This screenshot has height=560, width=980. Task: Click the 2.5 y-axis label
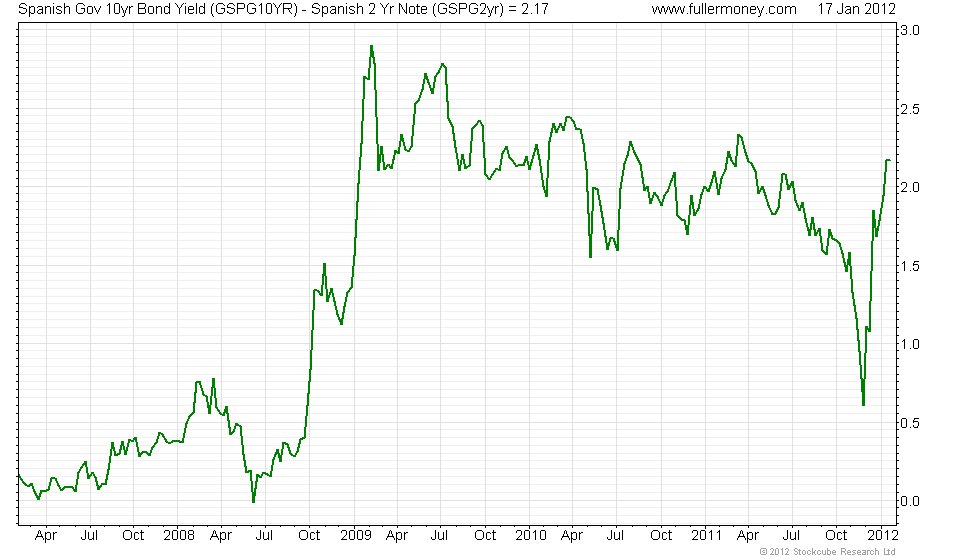pyautogui.click(x=910, y=109)
